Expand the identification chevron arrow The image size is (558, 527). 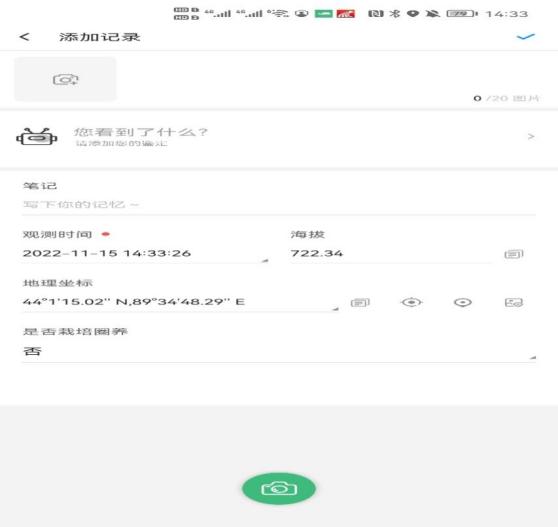531,137
